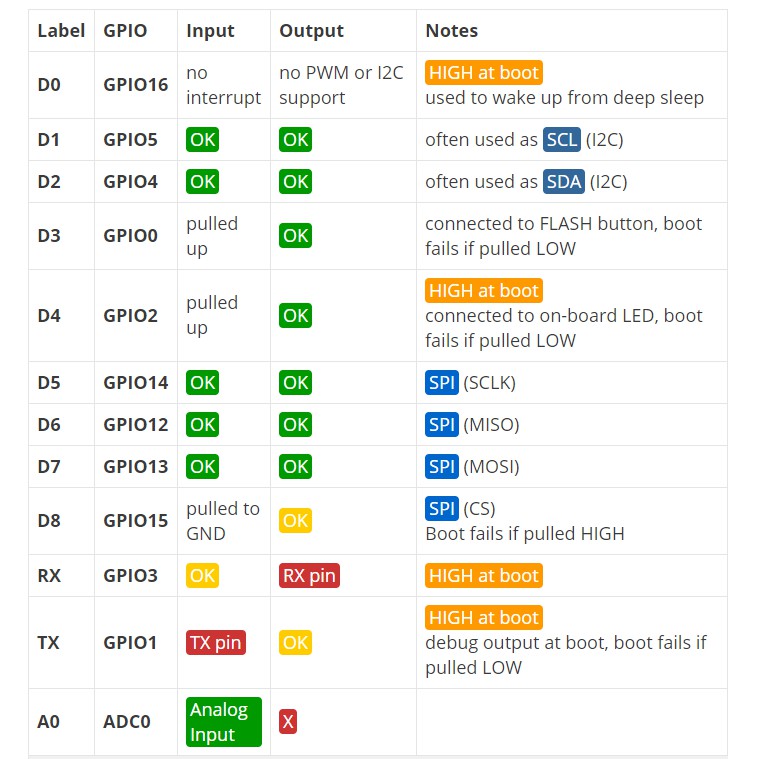759x759 pixels.
Task: Click the red X badge in A0 row
Action: (x=288, y=722)
